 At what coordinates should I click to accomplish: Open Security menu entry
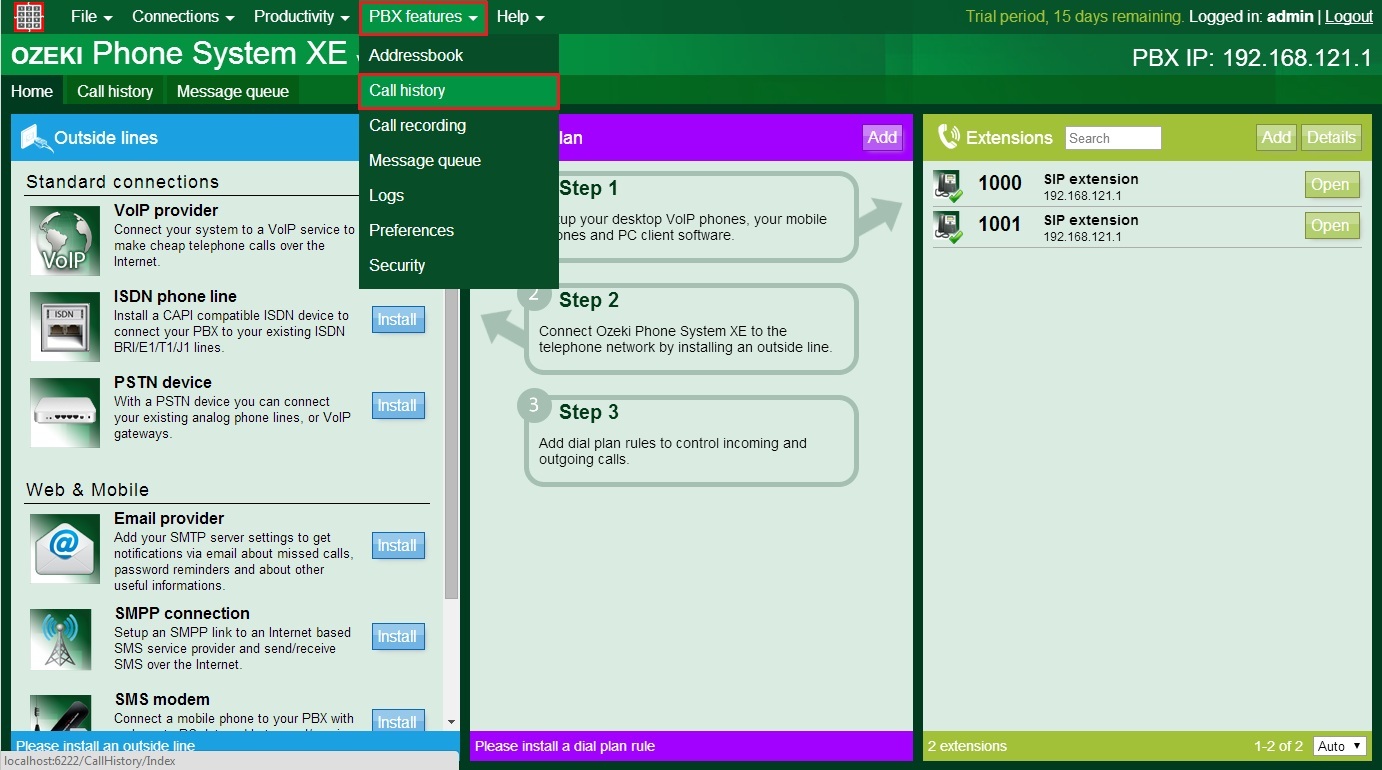coord(458,265)
